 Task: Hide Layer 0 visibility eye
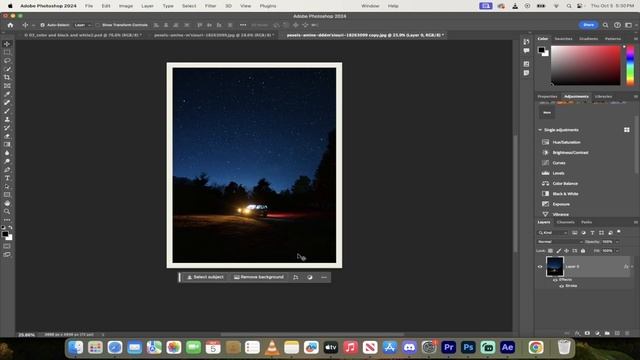click(540, 267)
